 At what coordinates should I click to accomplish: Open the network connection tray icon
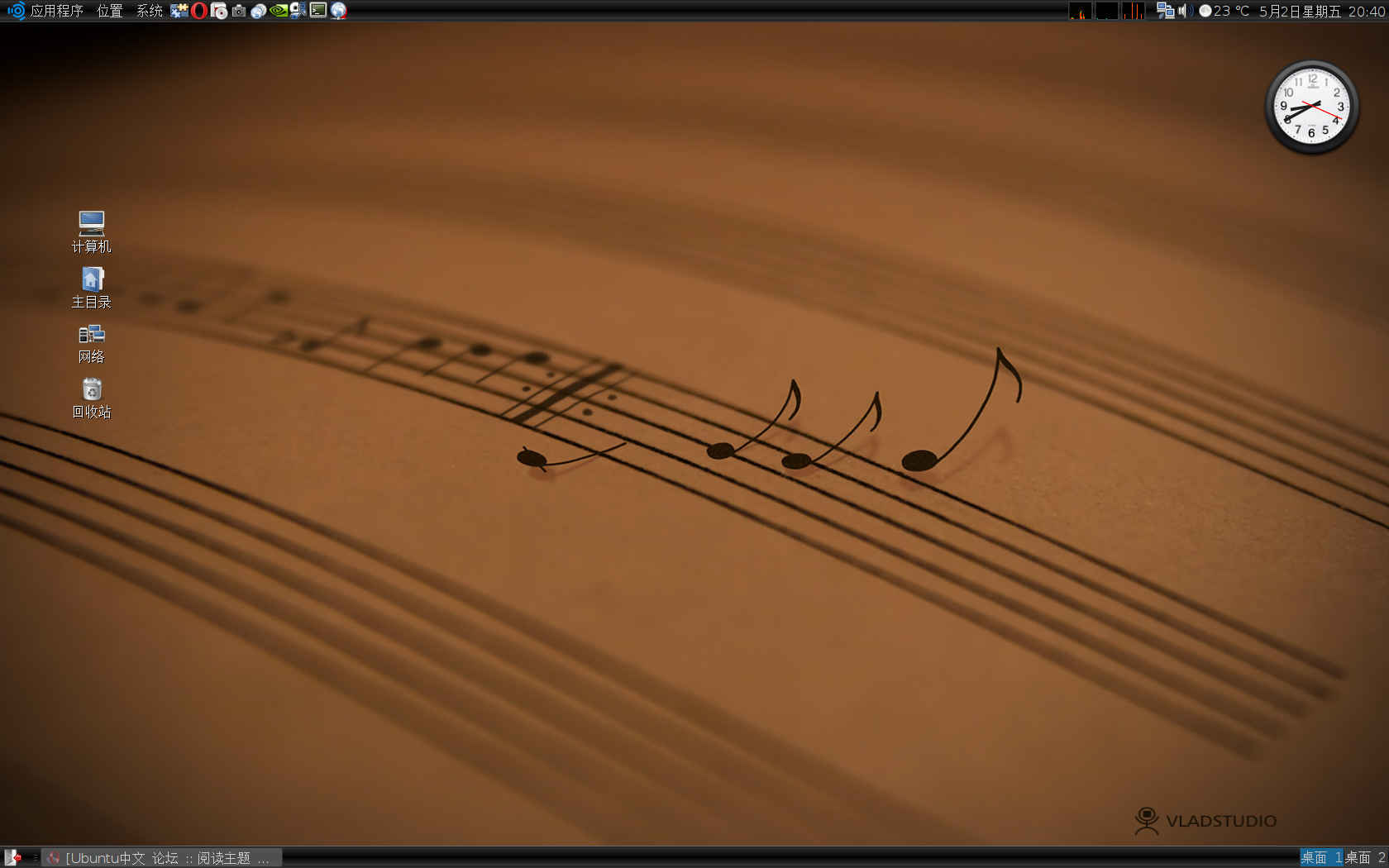(1165, 11)
